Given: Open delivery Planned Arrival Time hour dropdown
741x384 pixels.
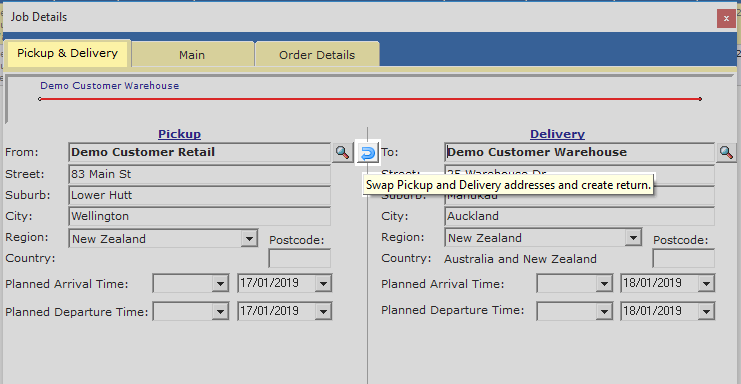Looking at the screenshot, I should pyautogui.click(x=604, y=283).
